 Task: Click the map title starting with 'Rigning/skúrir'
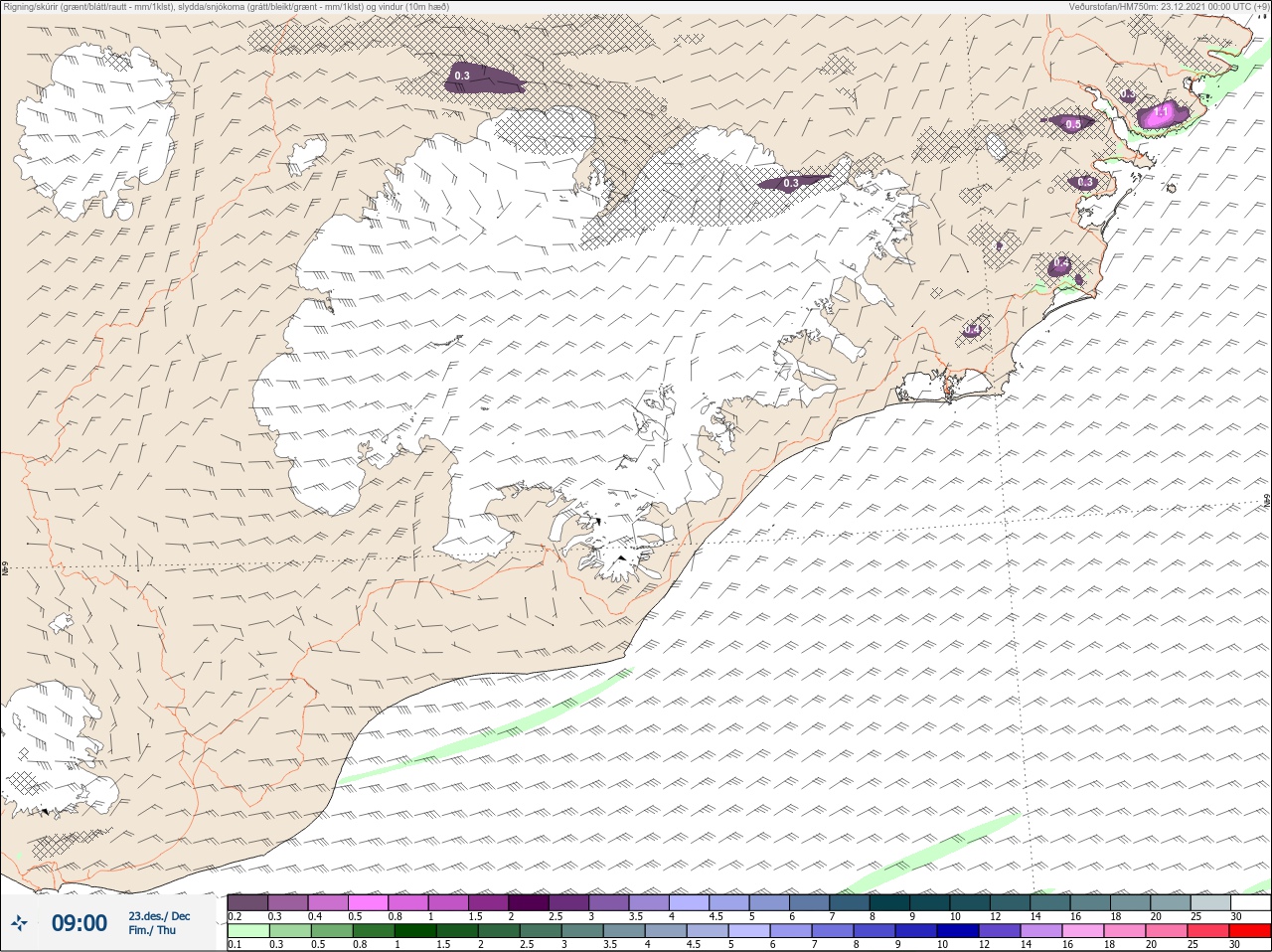coord(226,6)
